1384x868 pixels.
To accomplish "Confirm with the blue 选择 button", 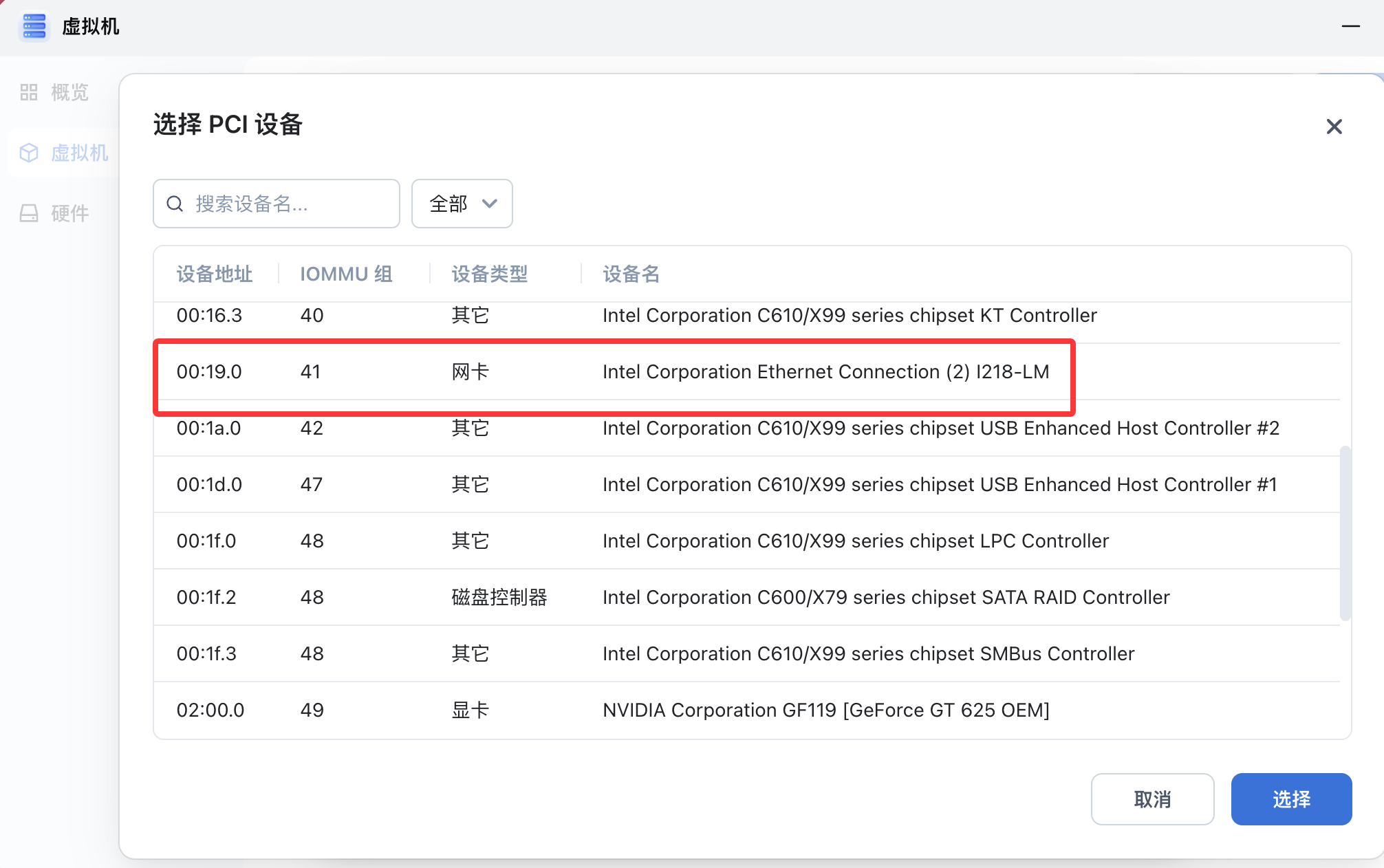I will (1291, 799).
